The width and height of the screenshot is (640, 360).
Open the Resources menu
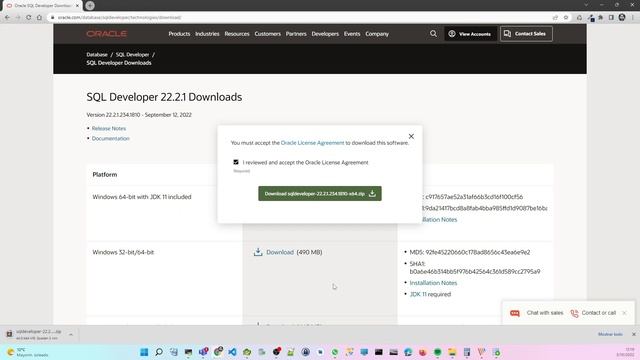pyautogui.click(x=237, y=34)
